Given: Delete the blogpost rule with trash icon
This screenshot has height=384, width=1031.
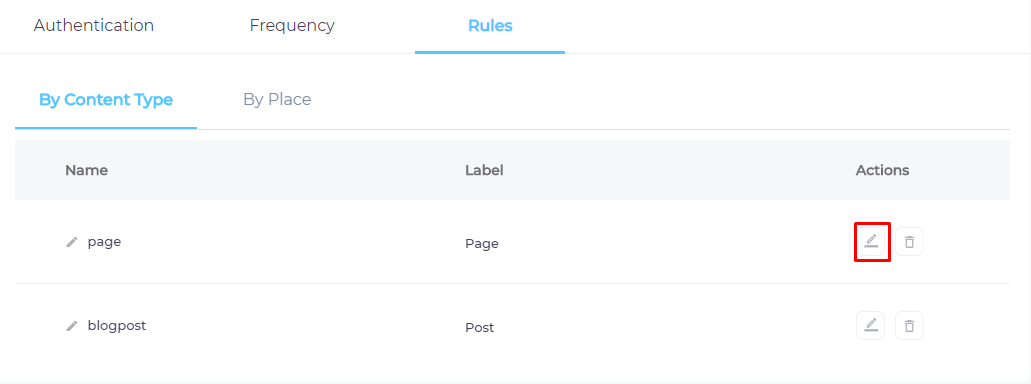Looking at the screenshot, I should (x=909, y=325).
